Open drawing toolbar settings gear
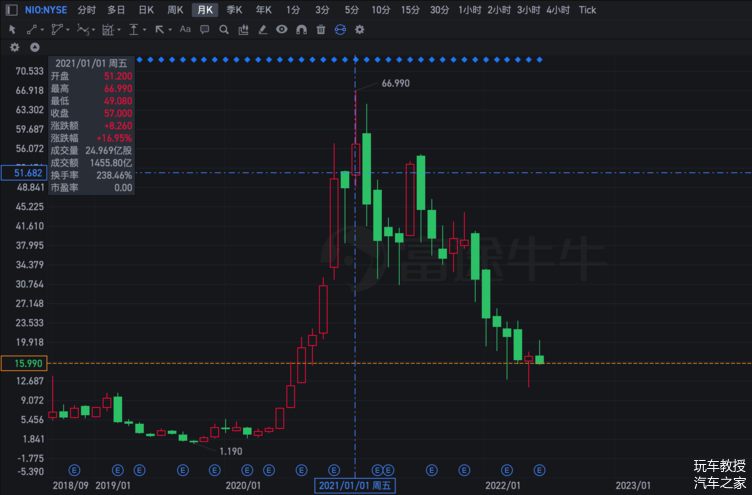752x495 pixels. [x=360, y=30]
